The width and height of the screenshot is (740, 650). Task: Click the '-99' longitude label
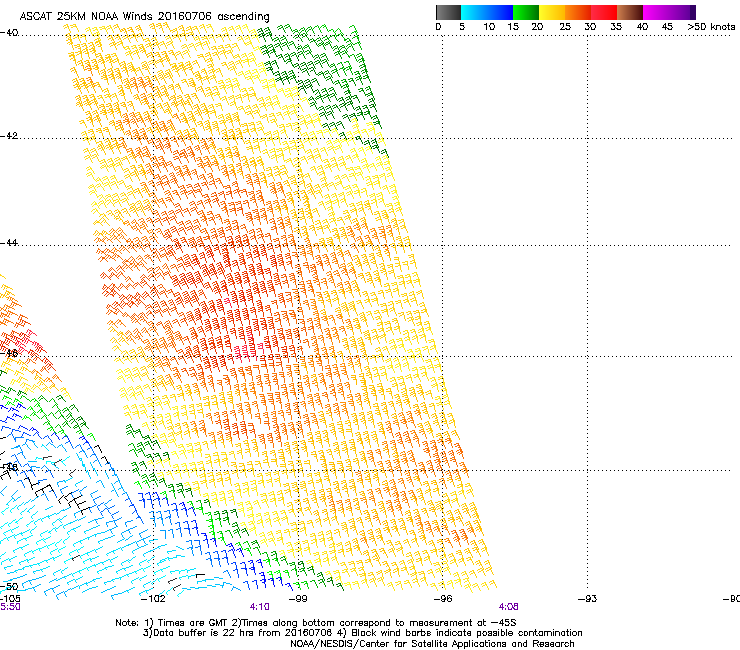point(298,599)
